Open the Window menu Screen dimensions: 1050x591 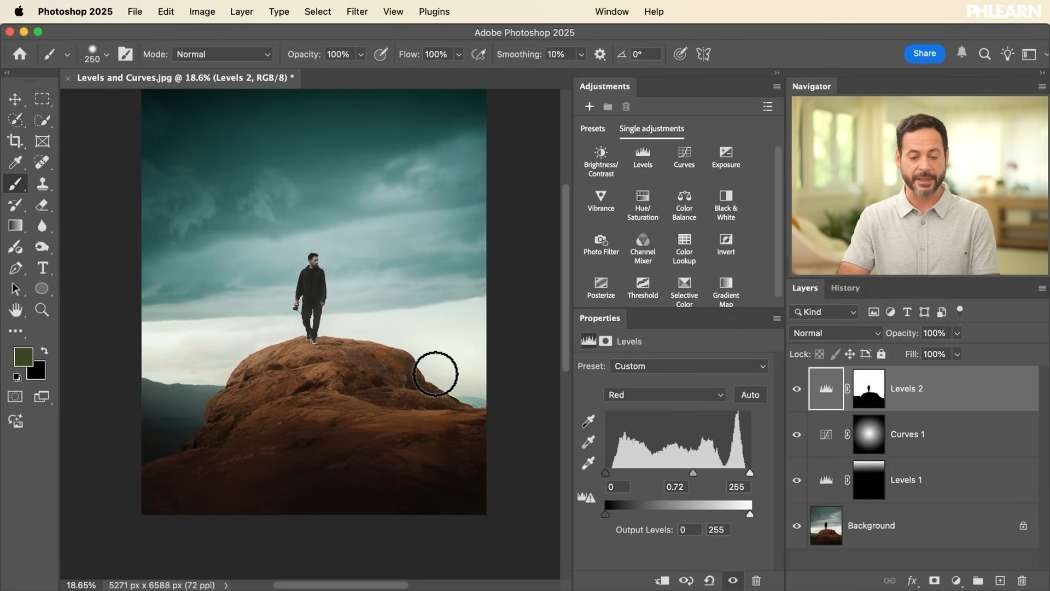(x=611, y=11)
